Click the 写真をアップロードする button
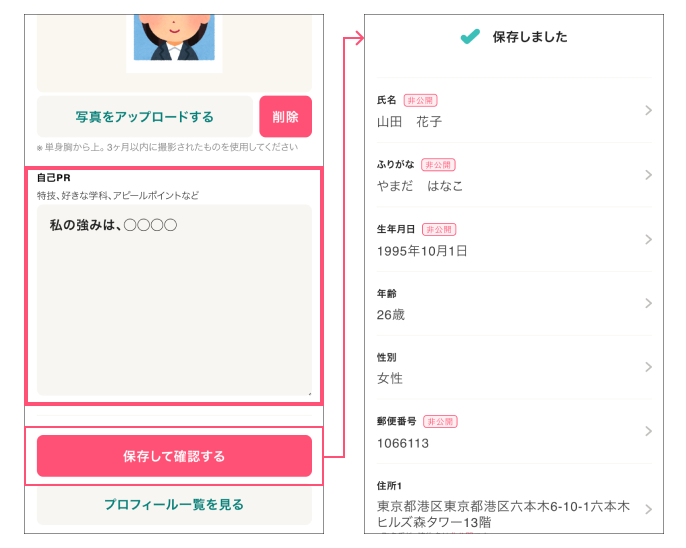 coord(145,117)
